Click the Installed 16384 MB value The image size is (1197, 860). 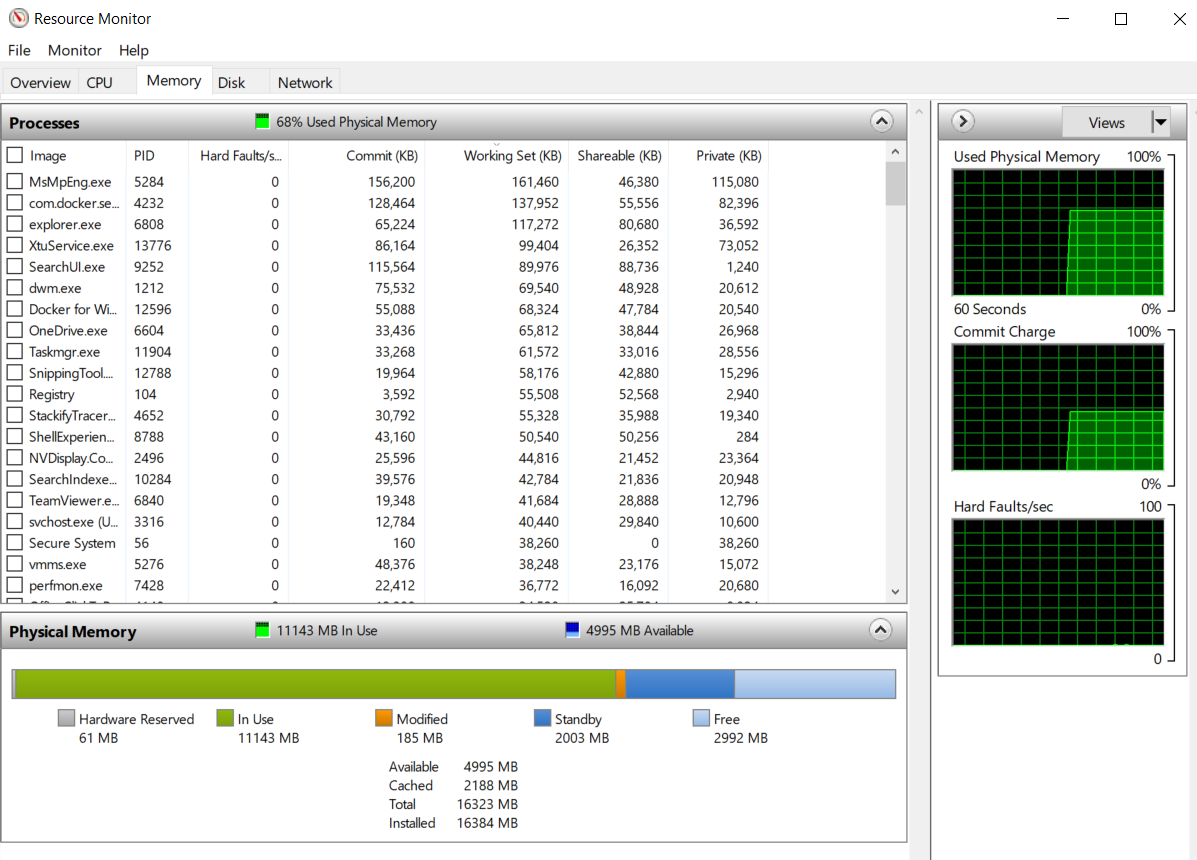(487, 823)
